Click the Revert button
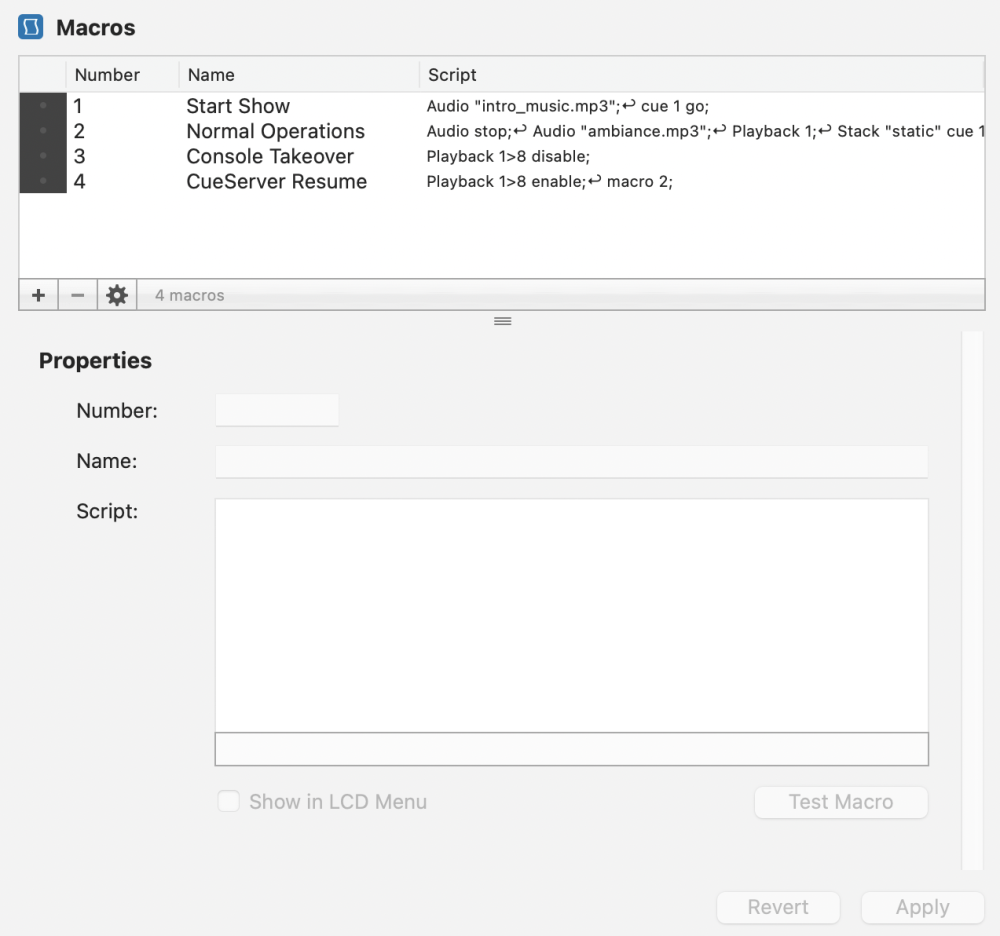This screenshot has width=1000, height=936. 778,908
